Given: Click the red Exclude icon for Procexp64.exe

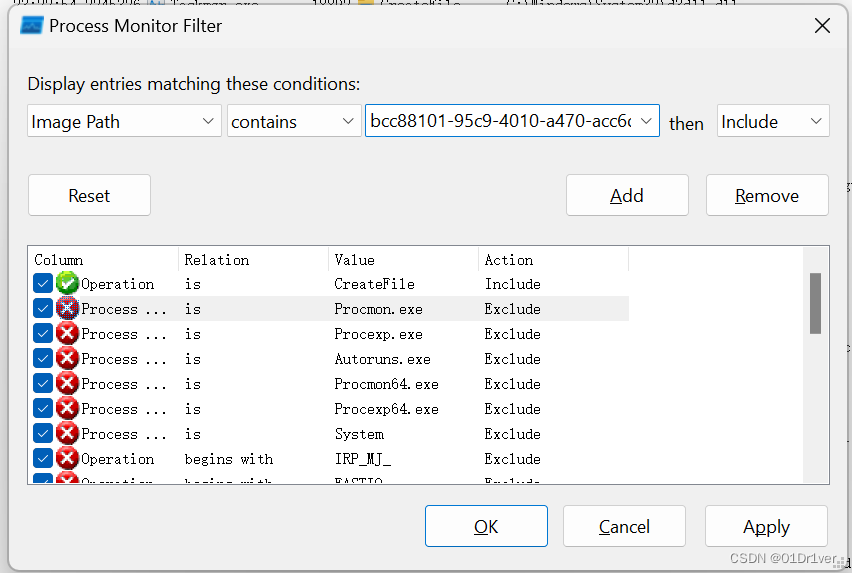Looking at the screenshot, I should [x=67, y=409].
